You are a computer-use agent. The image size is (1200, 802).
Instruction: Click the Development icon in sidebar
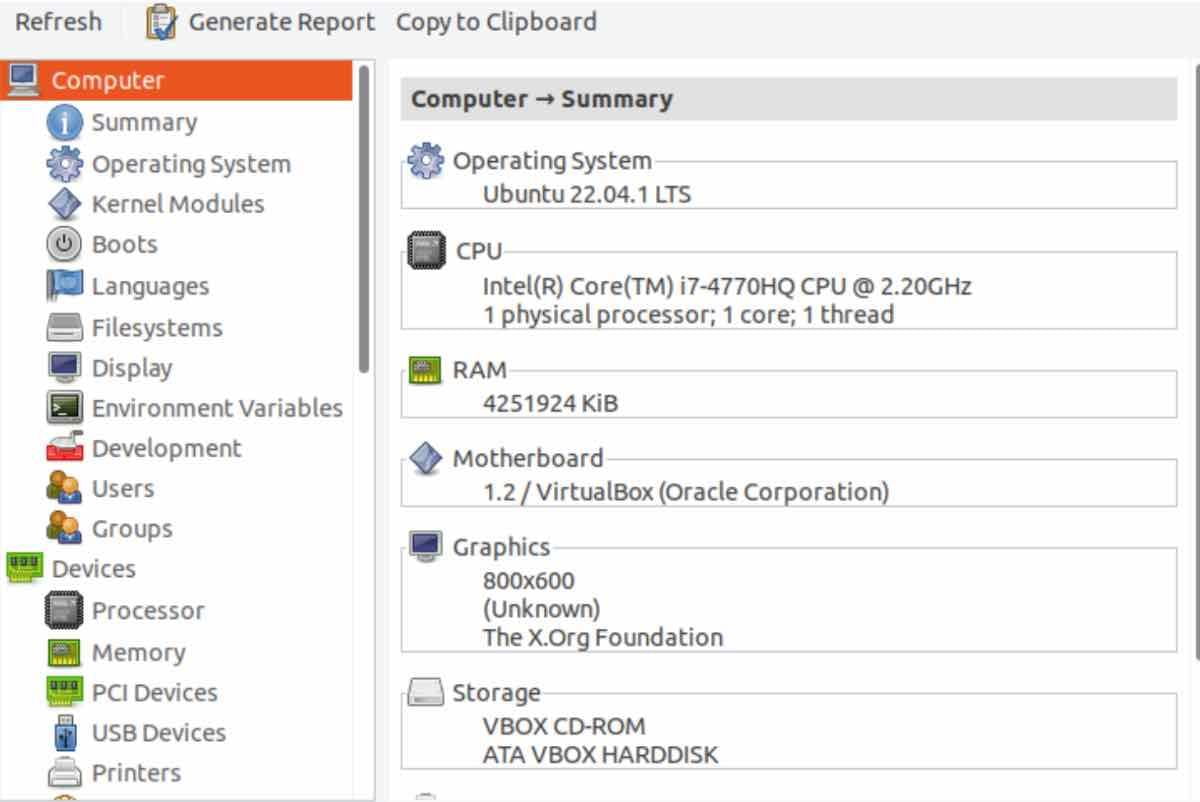[64, 448]
